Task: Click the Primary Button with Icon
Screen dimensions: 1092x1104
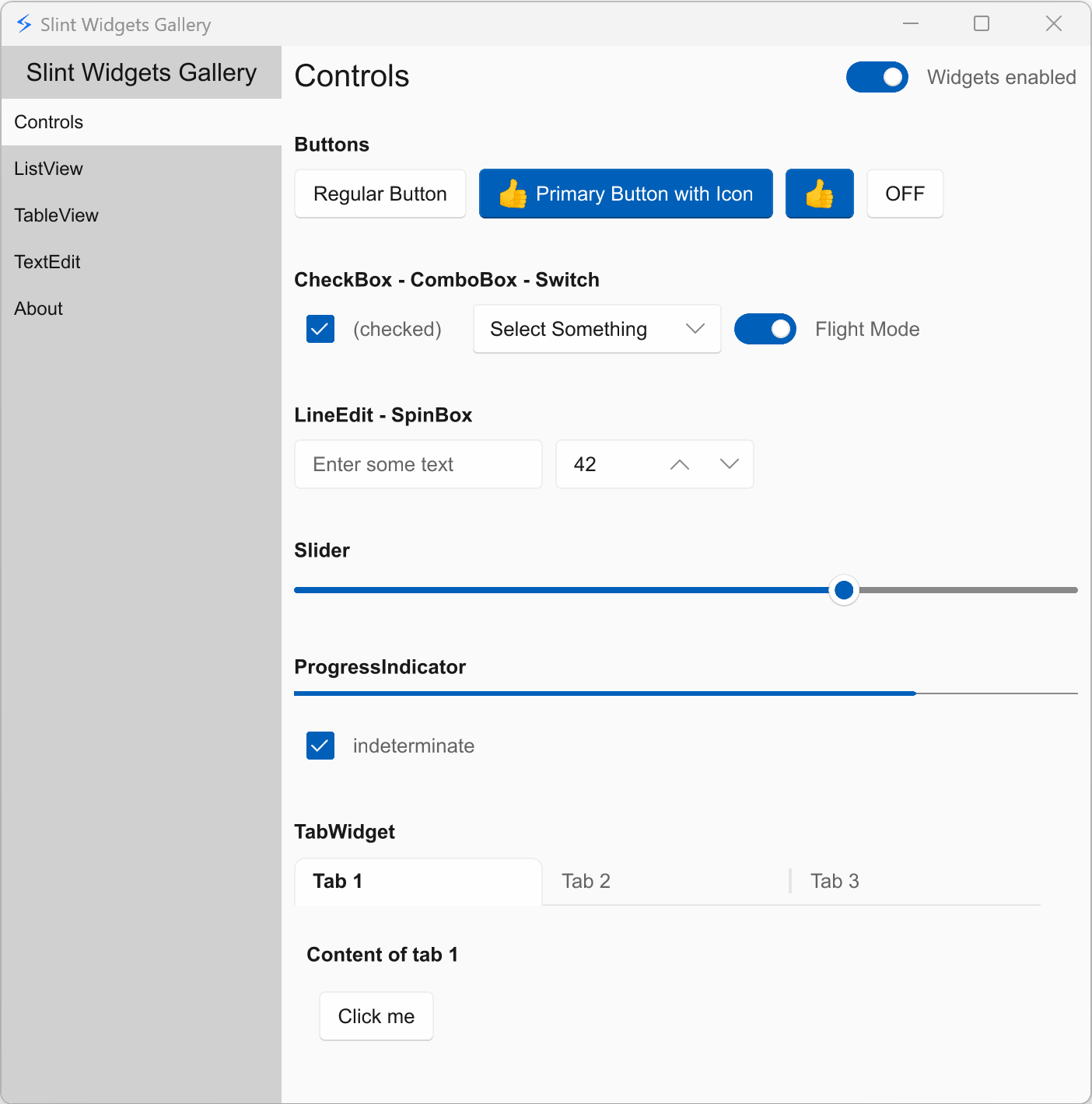Action: (625, 194)
